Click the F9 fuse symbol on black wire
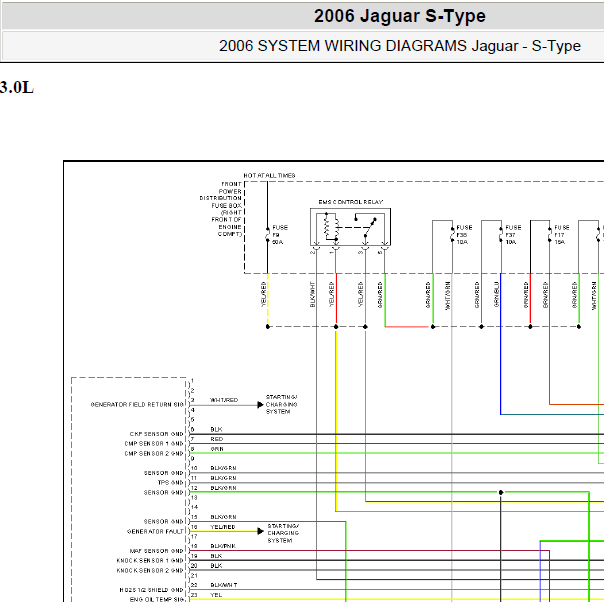604x602 pixels. [x=267, y=235]
